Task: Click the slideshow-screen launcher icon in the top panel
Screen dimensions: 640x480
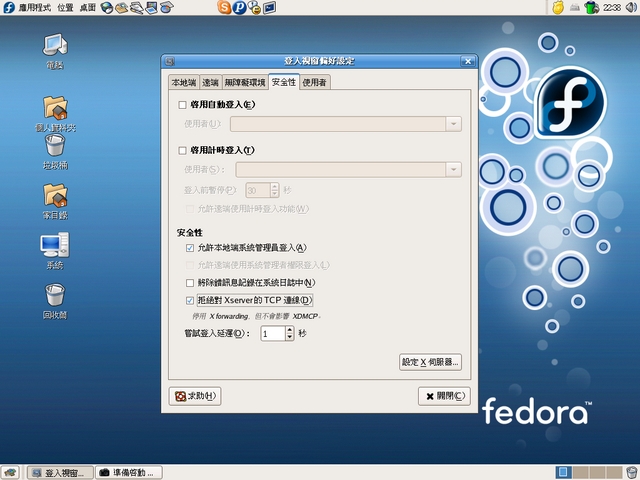Action: pos(151,7)
